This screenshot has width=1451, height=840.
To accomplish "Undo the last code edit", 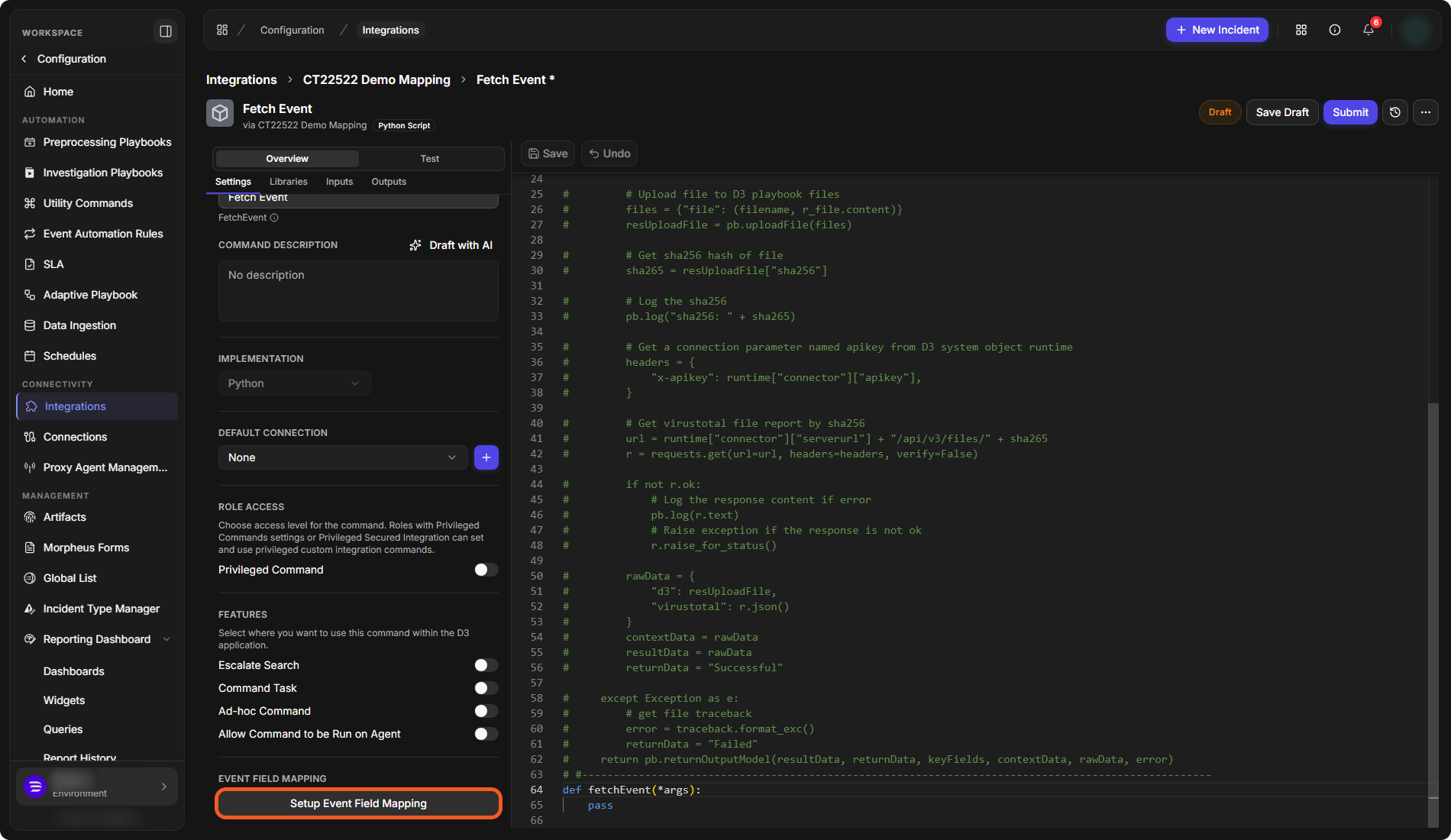I will 609,153.
